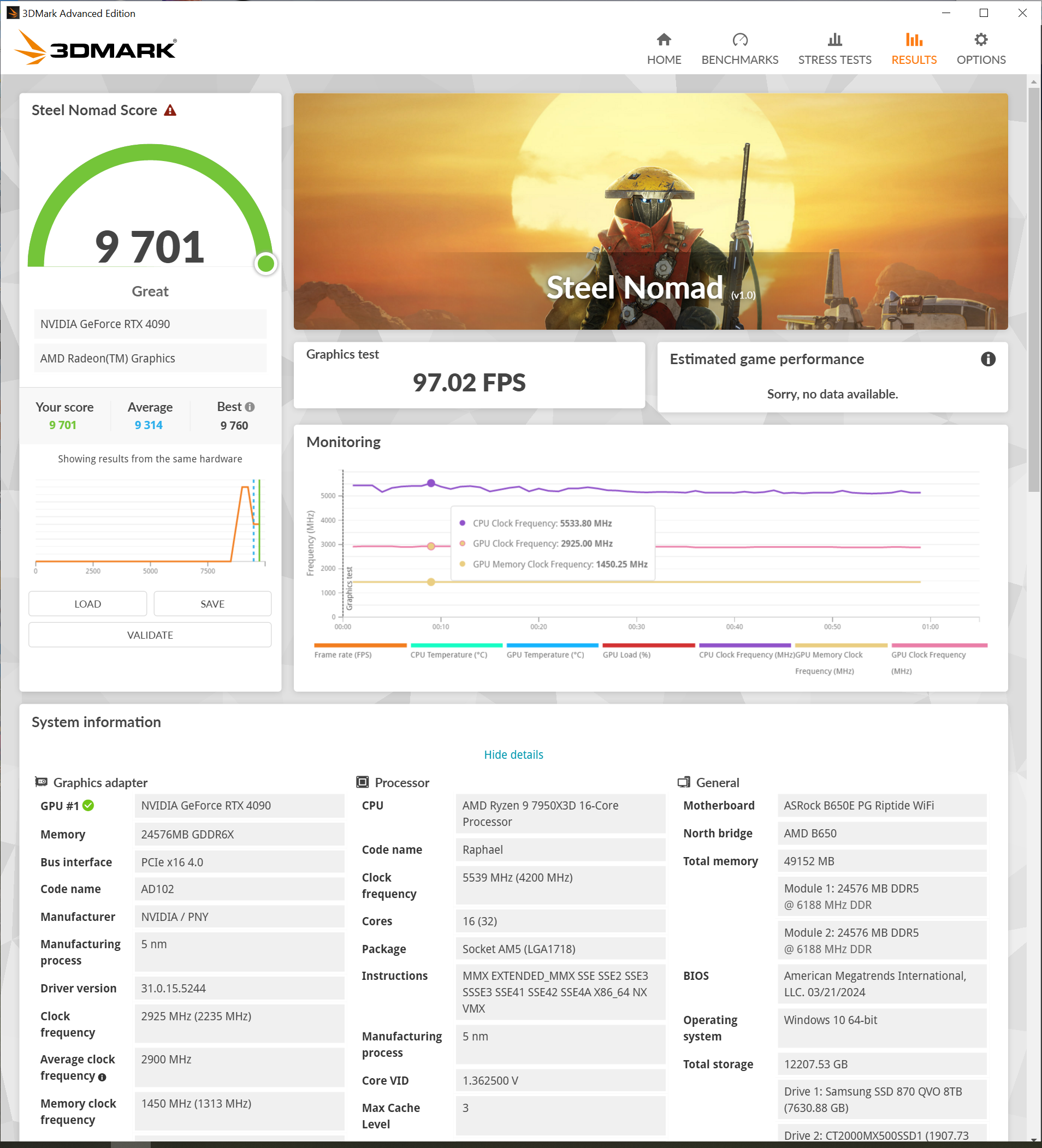
Task: Select the AMD Radeon(TM) Graphics entry
Action: 150,358
